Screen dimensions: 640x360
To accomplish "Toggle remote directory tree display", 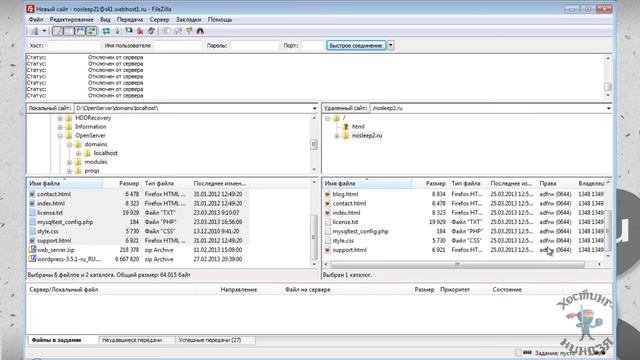I will pyautogui.click(x=80, y=31).
